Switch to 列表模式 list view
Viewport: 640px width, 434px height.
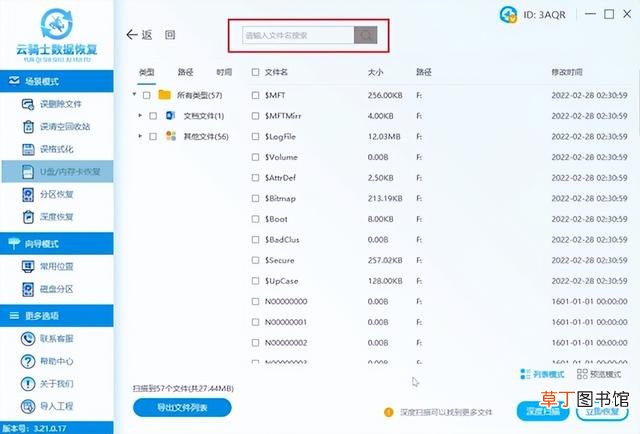pyautogui.click(x=542, y=374)
